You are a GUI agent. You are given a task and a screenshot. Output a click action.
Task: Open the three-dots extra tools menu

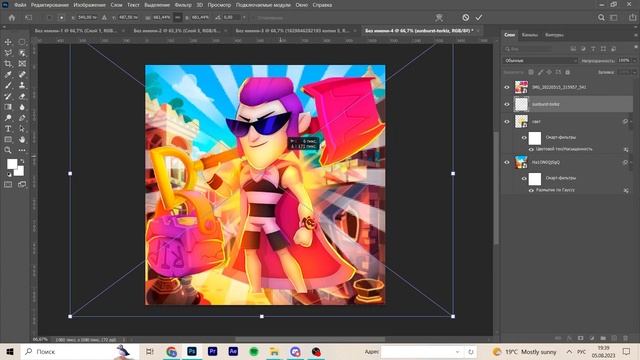pos(22,150)
